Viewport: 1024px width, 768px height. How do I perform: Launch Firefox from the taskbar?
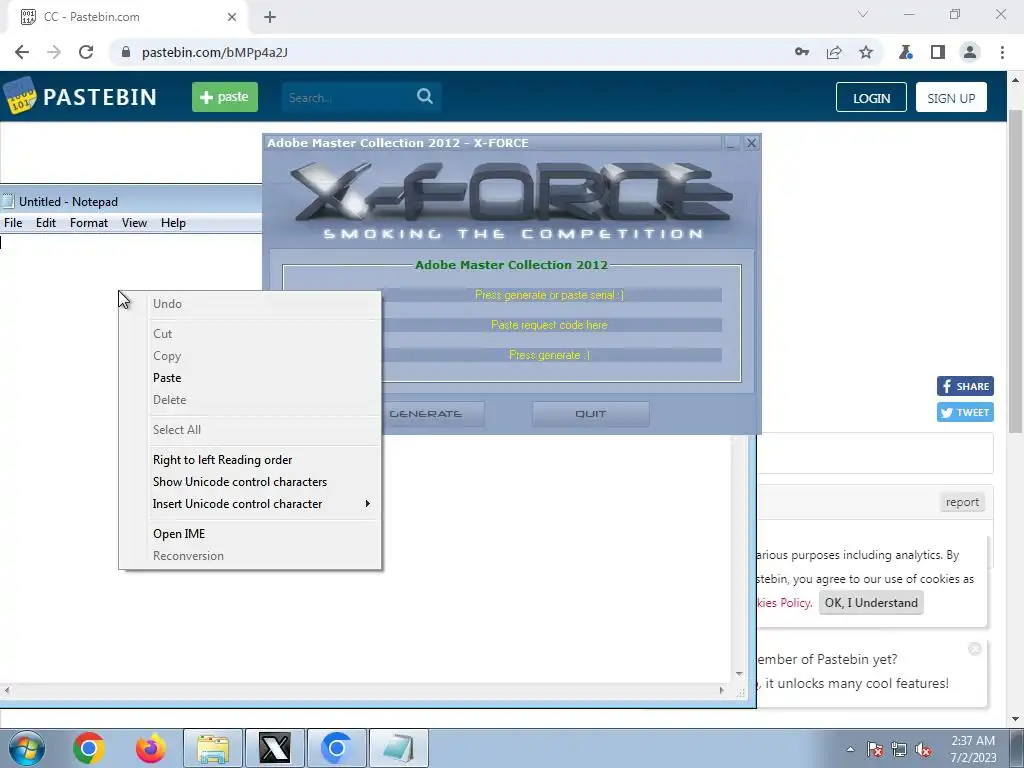tap(150, 748)
